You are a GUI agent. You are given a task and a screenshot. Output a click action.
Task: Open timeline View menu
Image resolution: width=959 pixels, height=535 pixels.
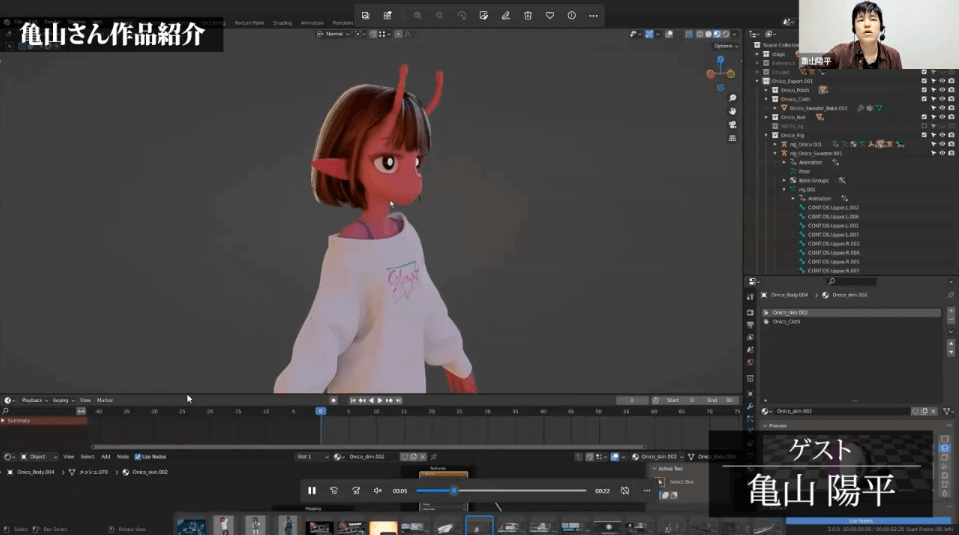(x=85, y=400)
